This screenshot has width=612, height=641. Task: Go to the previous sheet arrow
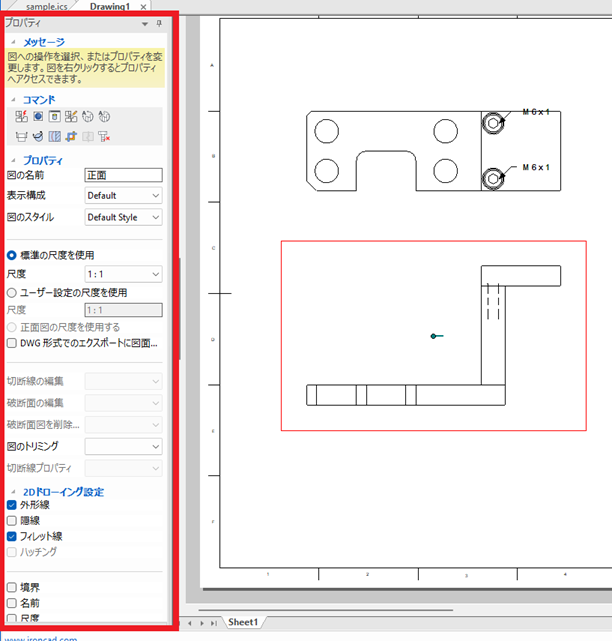[190, 623]
